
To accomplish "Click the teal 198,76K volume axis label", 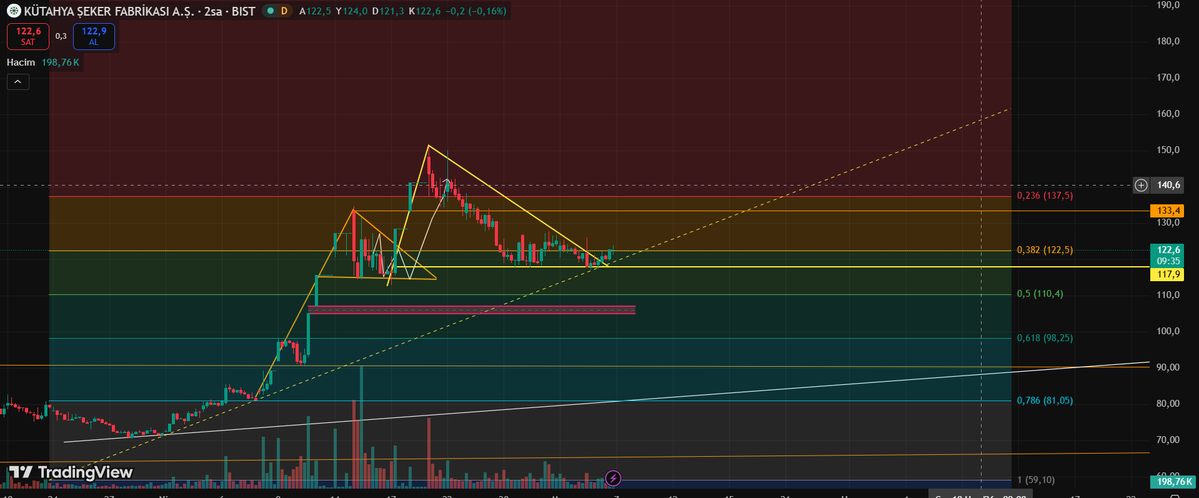I will (x=1173, y=481).
